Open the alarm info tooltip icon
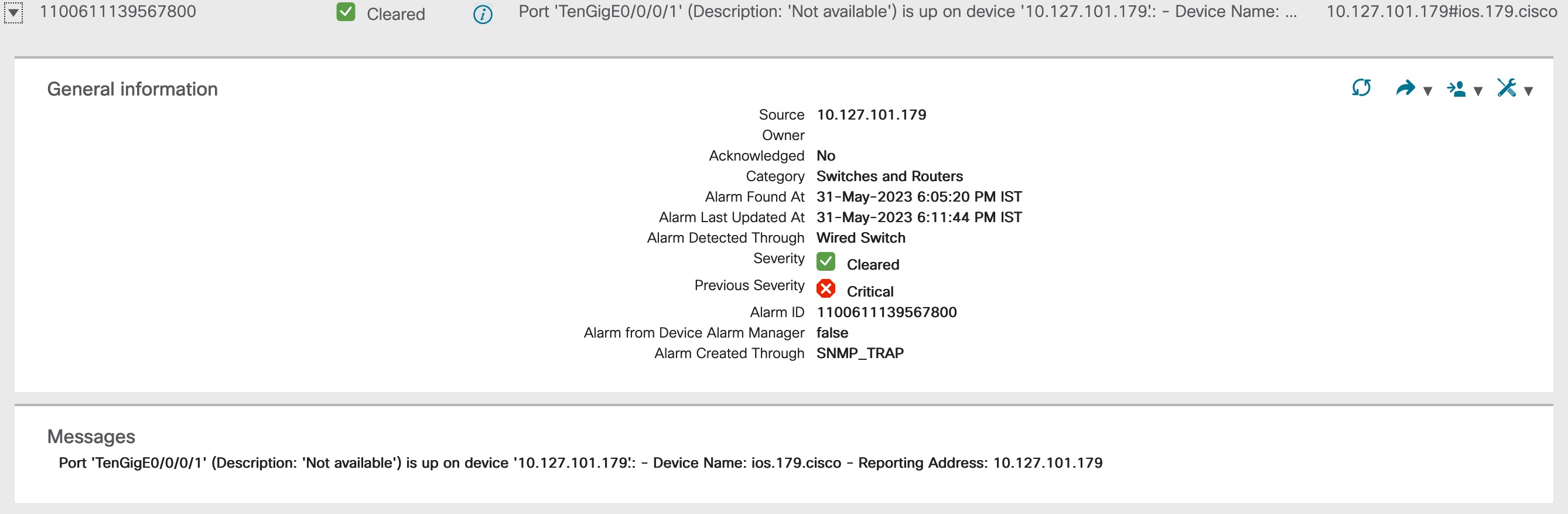Image resolution: width=1568 pixels, height=514 pixels. (481, 13)
